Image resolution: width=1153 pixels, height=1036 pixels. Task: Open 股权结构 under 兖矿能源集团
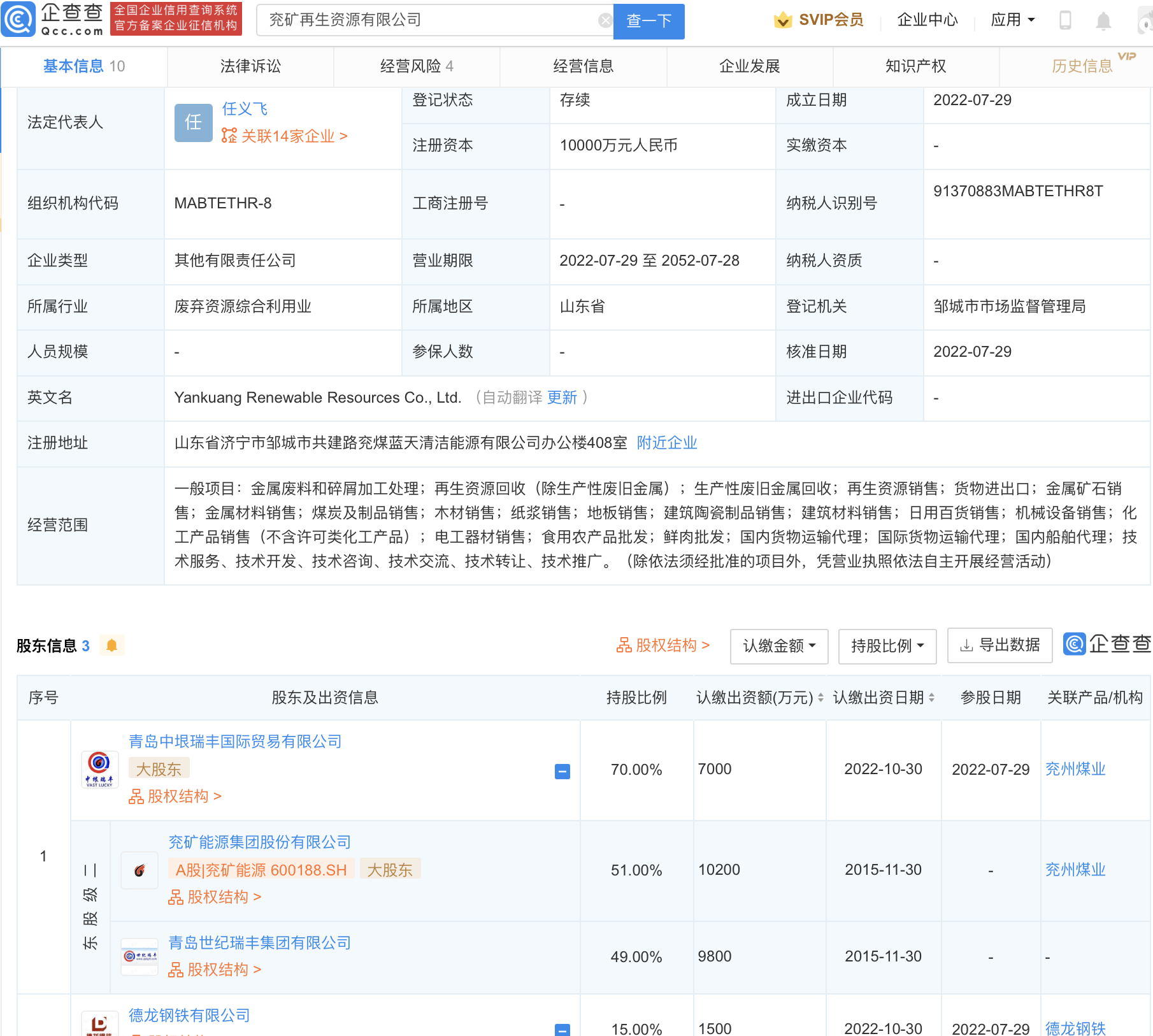pyautogui.click(x=215, y=897)
